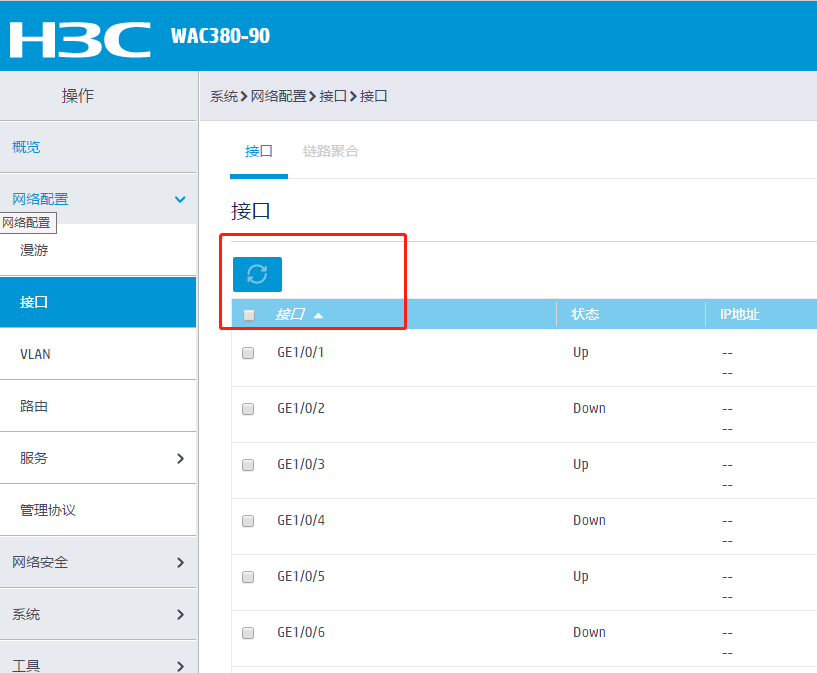This screenshot has width=817, height=673.
Task: Click the Down status of GE1/0/2
Action: tap(589, 408)
